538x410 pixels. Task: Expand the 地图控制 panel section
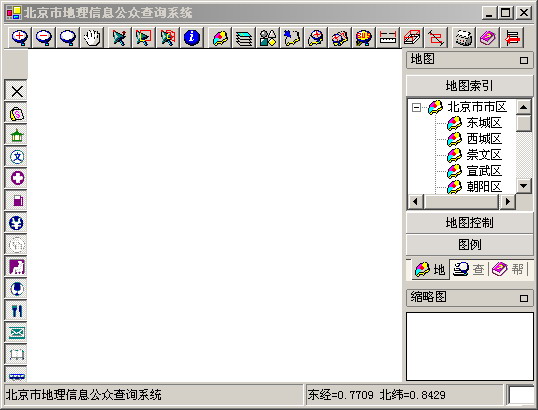click(x=469, y=223)
